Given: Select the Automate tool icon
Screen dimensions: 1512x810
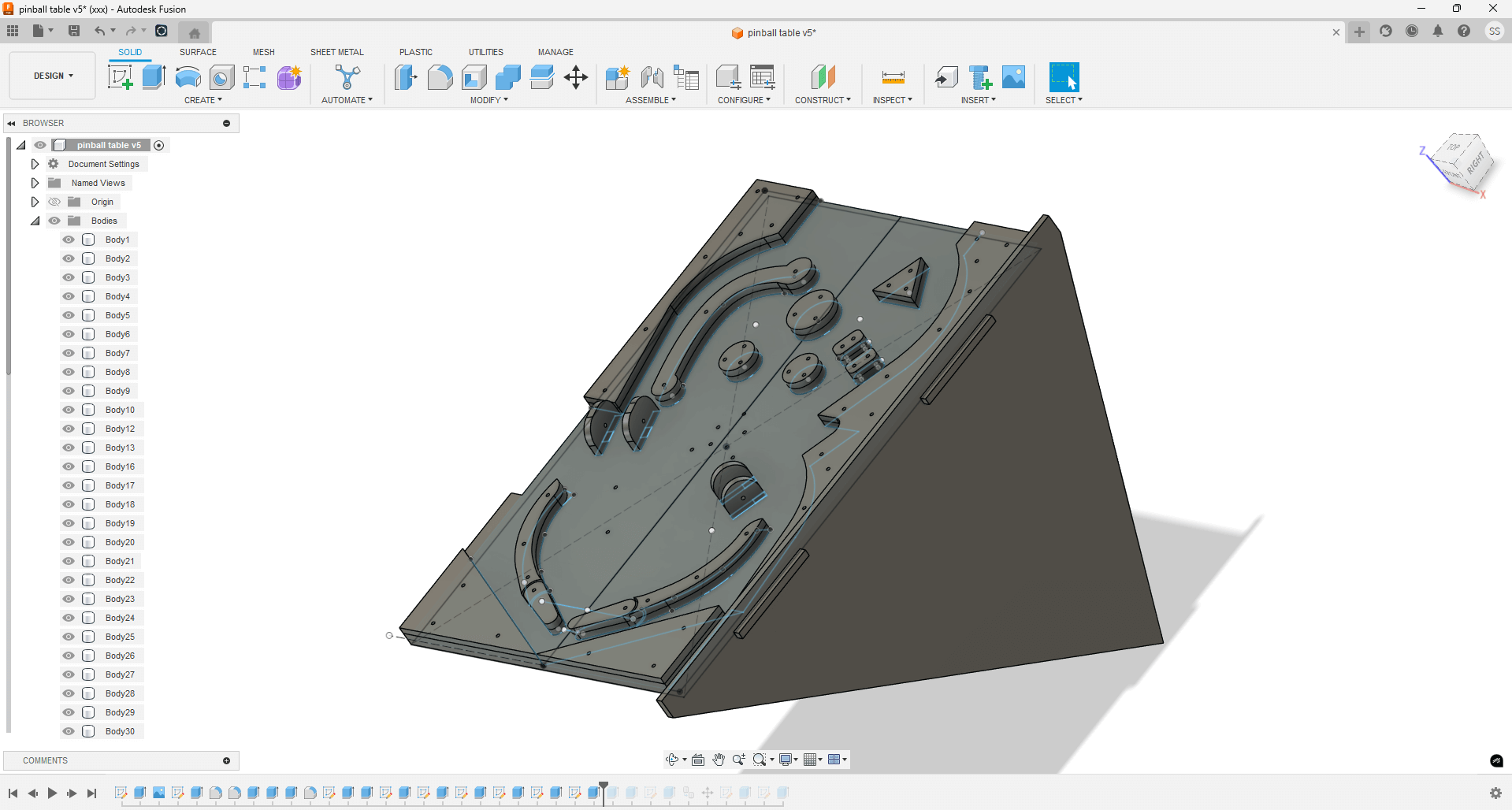Looking at the screenshot, I should (x=347, y=77).
